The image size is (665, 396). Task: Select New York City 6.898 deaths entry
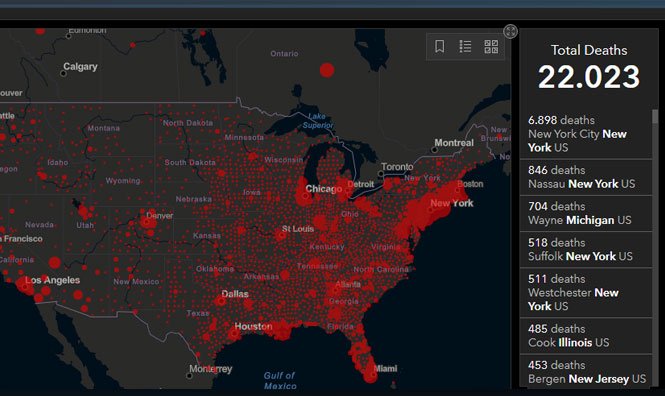(x=586, y=134)
